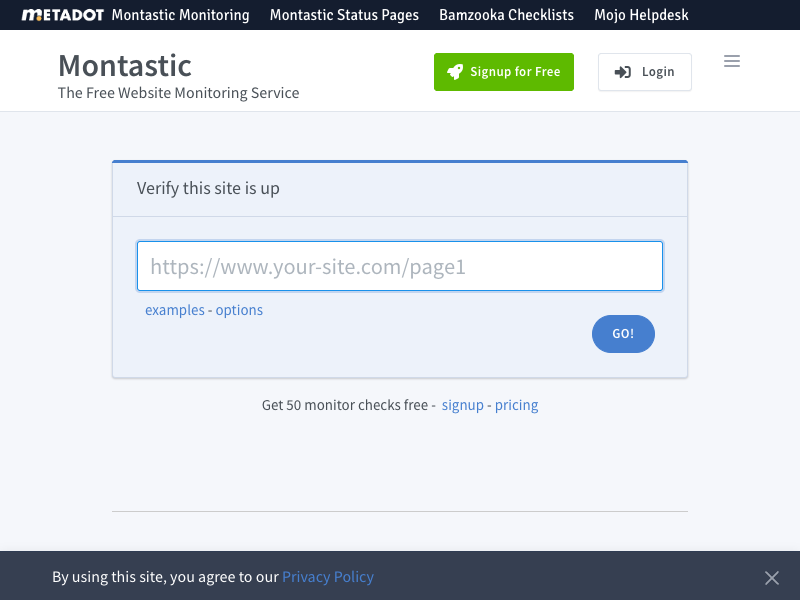The width and height of the screenshot is (800, 600).
Task: Open the Privacy Policy link
Action: [328, 577]
